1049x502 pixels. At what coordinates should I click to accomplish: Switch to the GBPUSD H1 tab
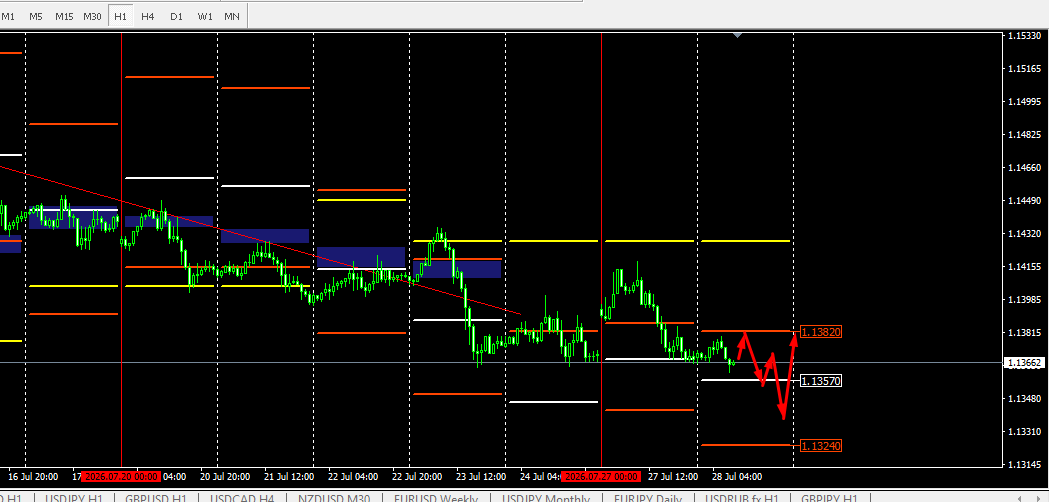(156, 498)
